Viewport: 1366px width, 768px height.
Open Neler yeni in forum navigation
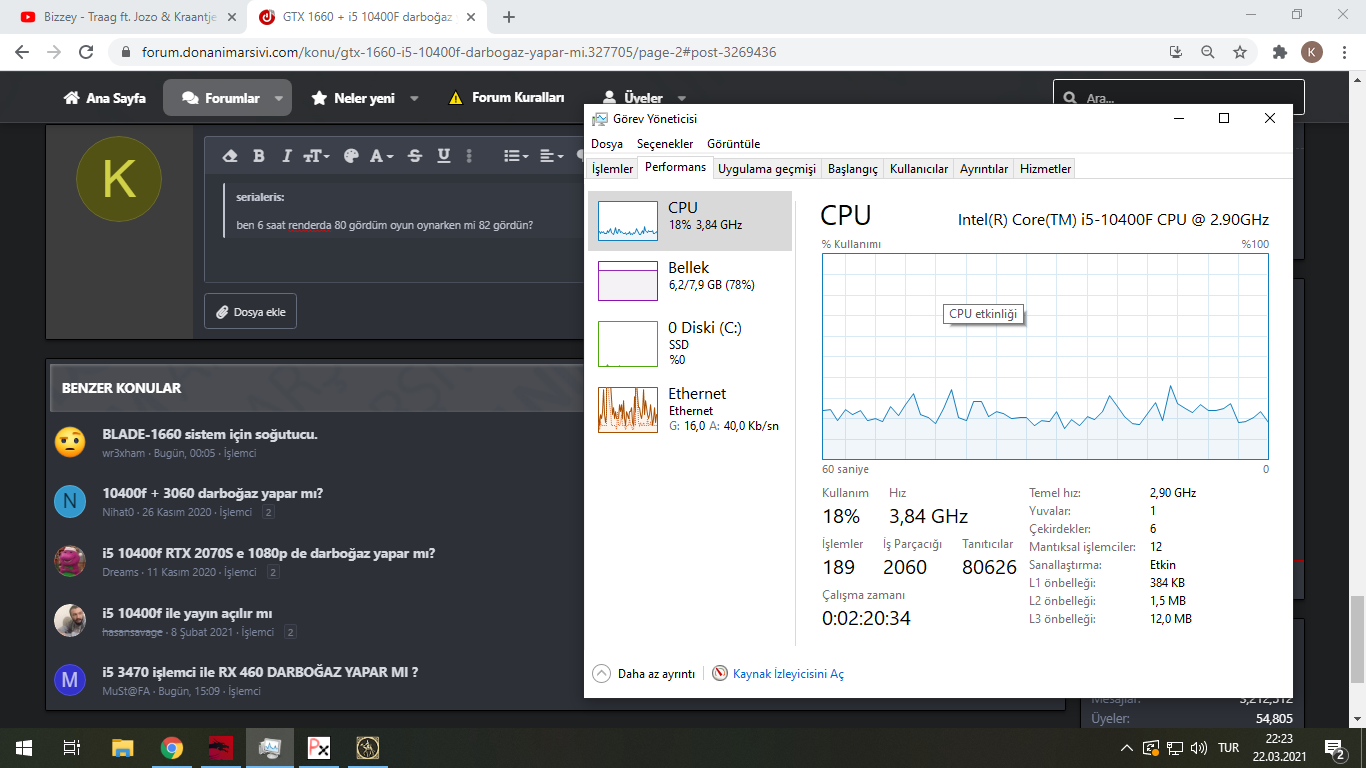(352, 98)
